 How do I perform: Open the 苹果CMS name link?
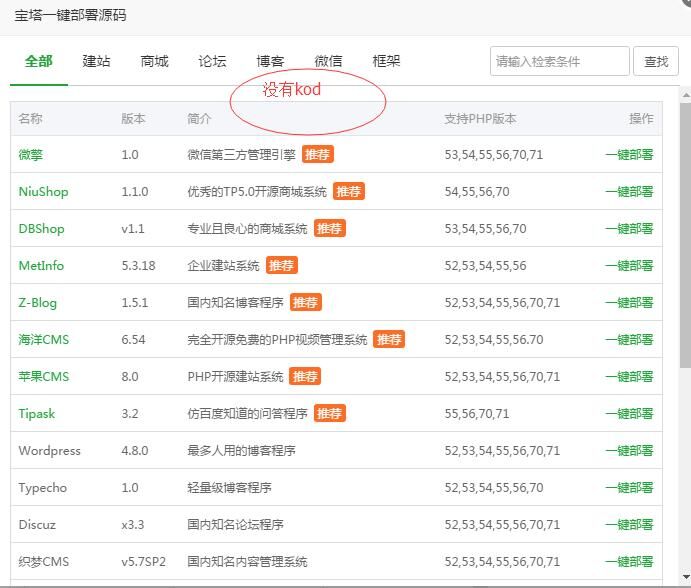click(x=44, y=377)
